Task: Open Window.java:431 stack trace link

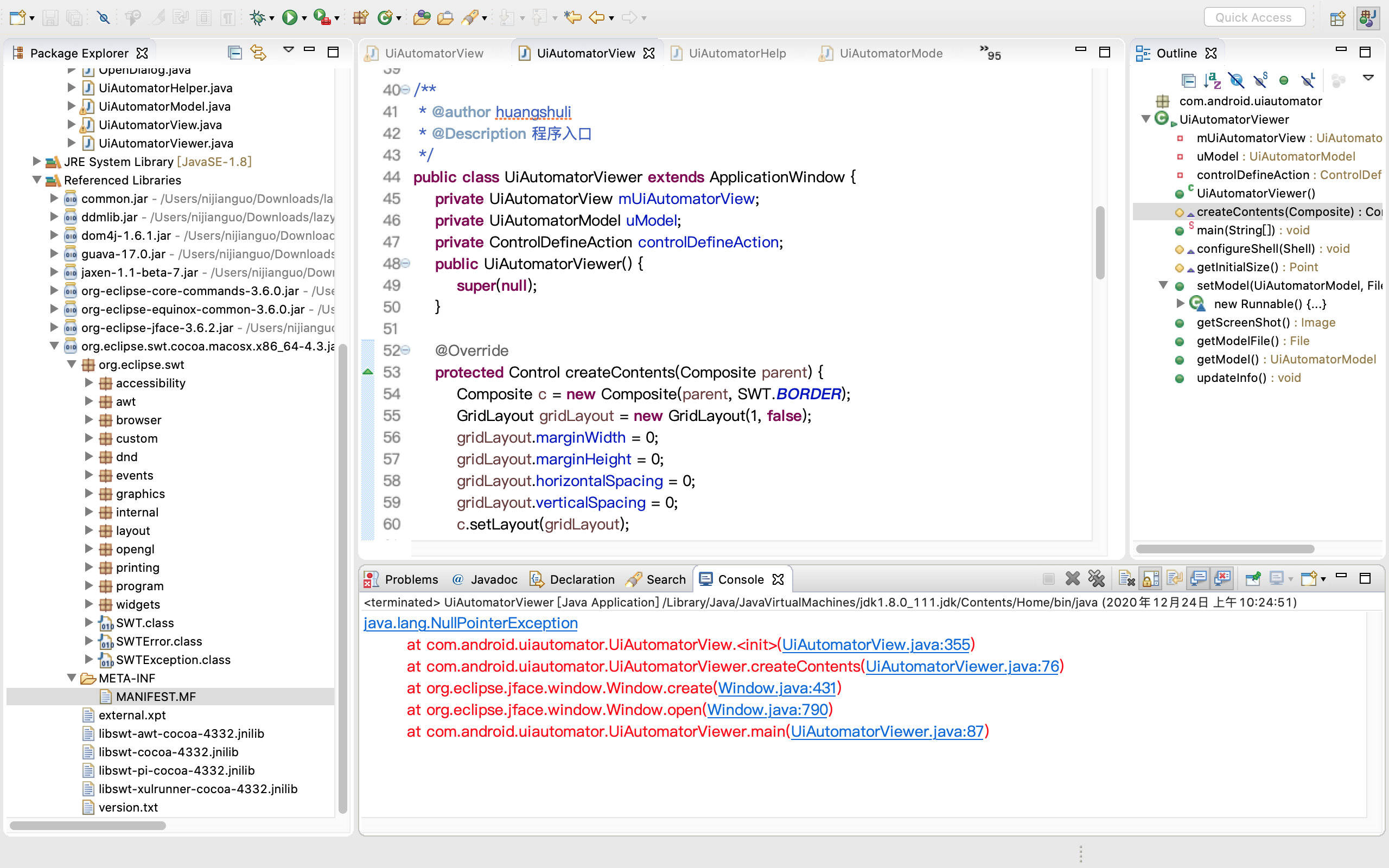Action: click(777, 688)
